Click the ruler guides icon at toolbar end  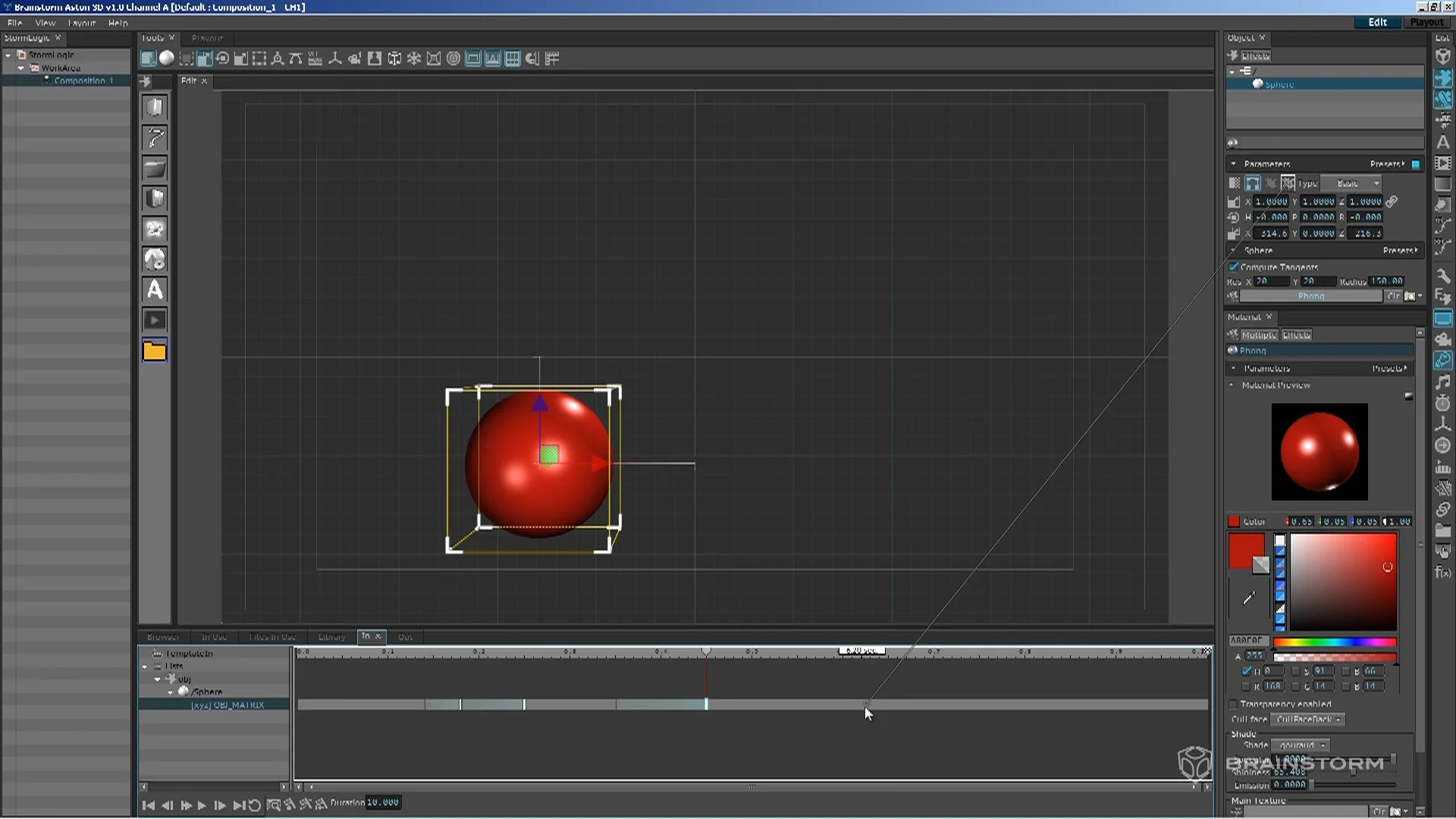(x=552, y=58)
